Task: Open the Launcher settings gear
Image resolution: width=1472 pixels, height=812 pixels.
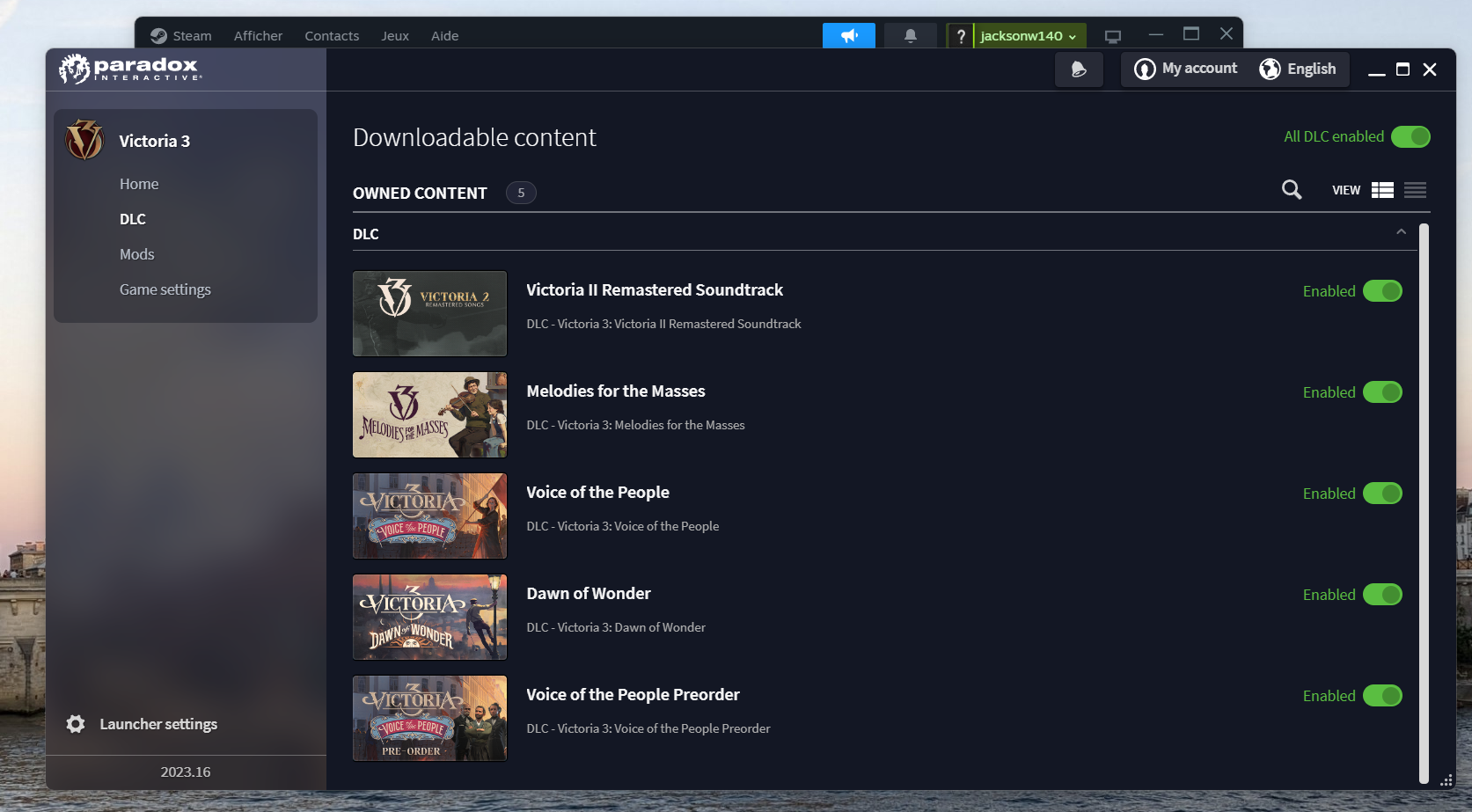Action: pyautogui.click(x=76, y=723)
